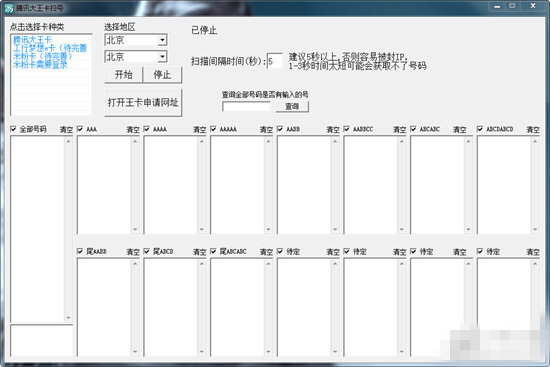550x367 pixels.
Task: Toggle the AAAAA checkbox
Action: click(x=213, y=129)
